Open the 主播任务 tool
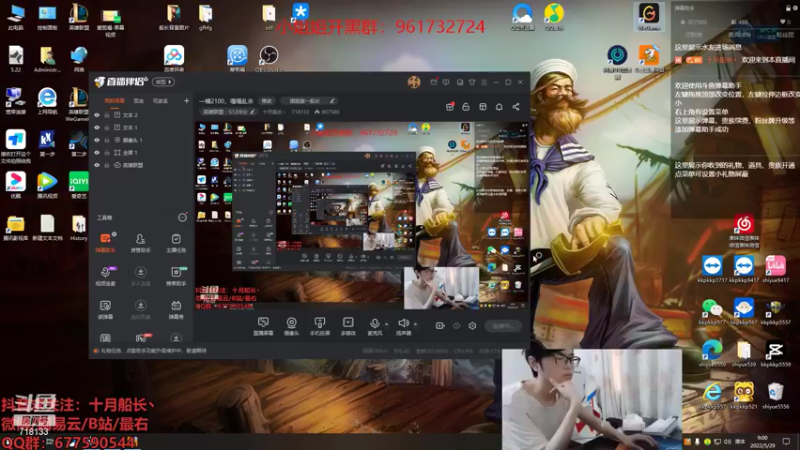This screenshot has width=800, height=450. pyautogui.click(x=176, y=243)
